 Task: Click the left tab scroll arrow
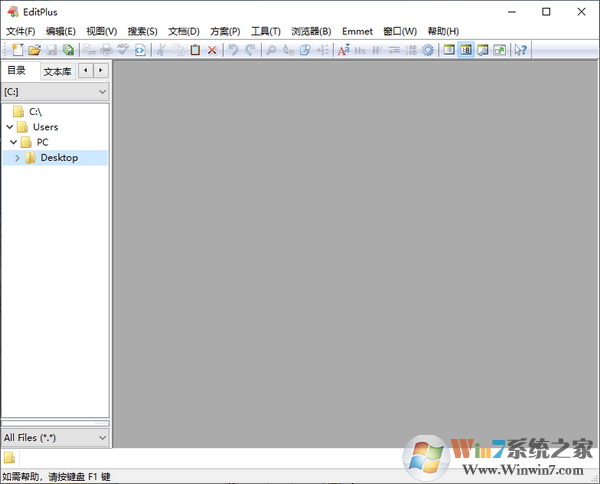coord(86,70)
